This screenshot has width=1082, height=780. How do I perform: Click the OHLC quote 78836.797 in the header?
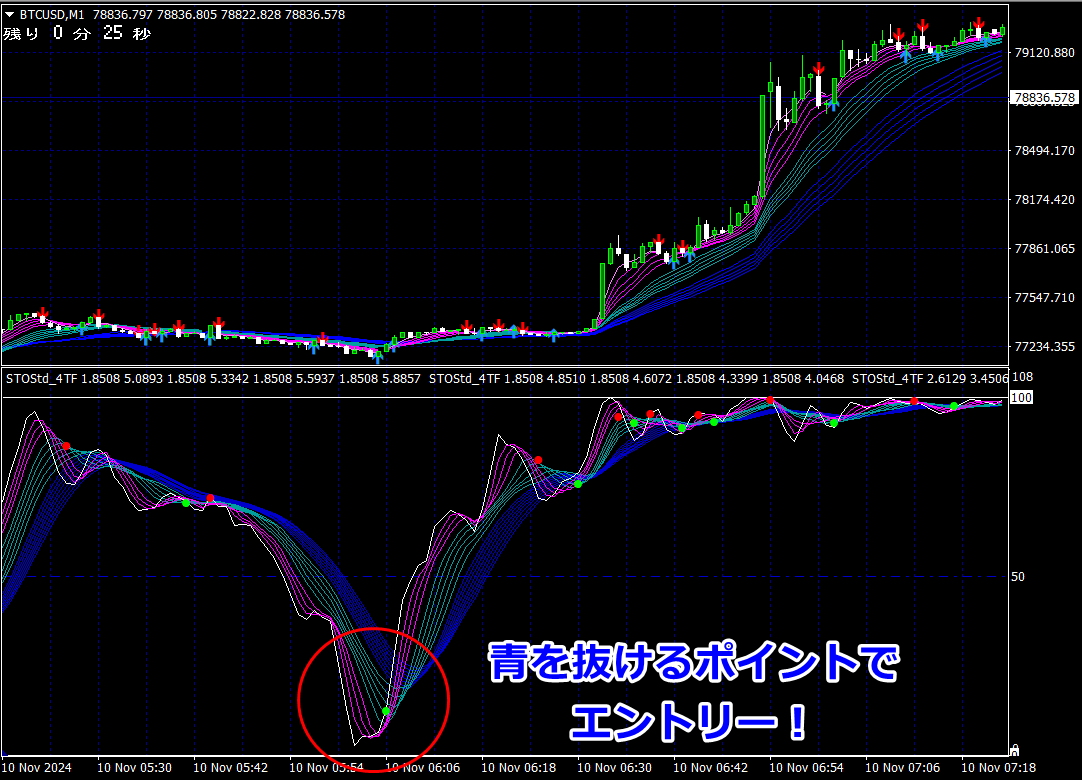(x=123, y=14)
